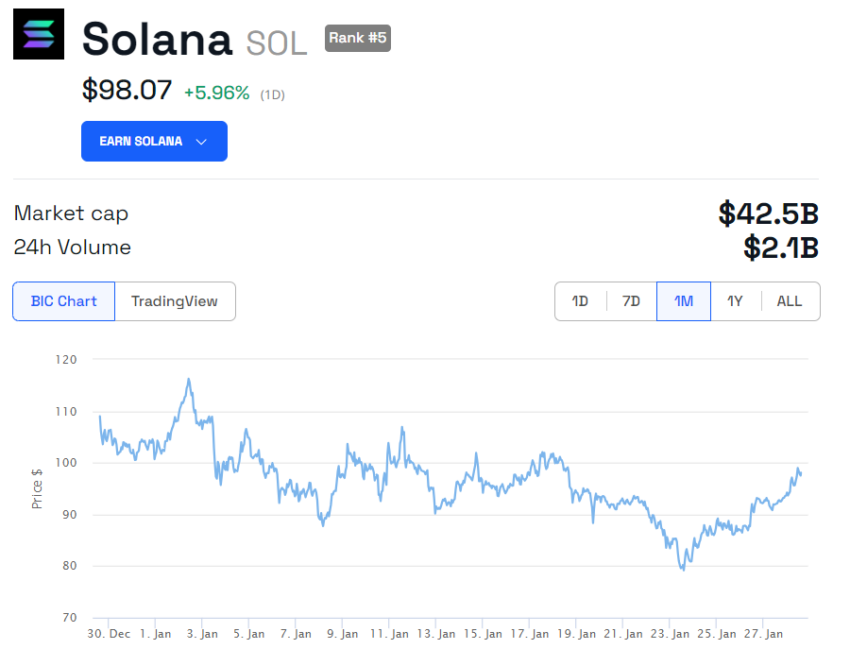Switch to the TradingView tab
850x649 pixels.
click(x=175, y=301)
